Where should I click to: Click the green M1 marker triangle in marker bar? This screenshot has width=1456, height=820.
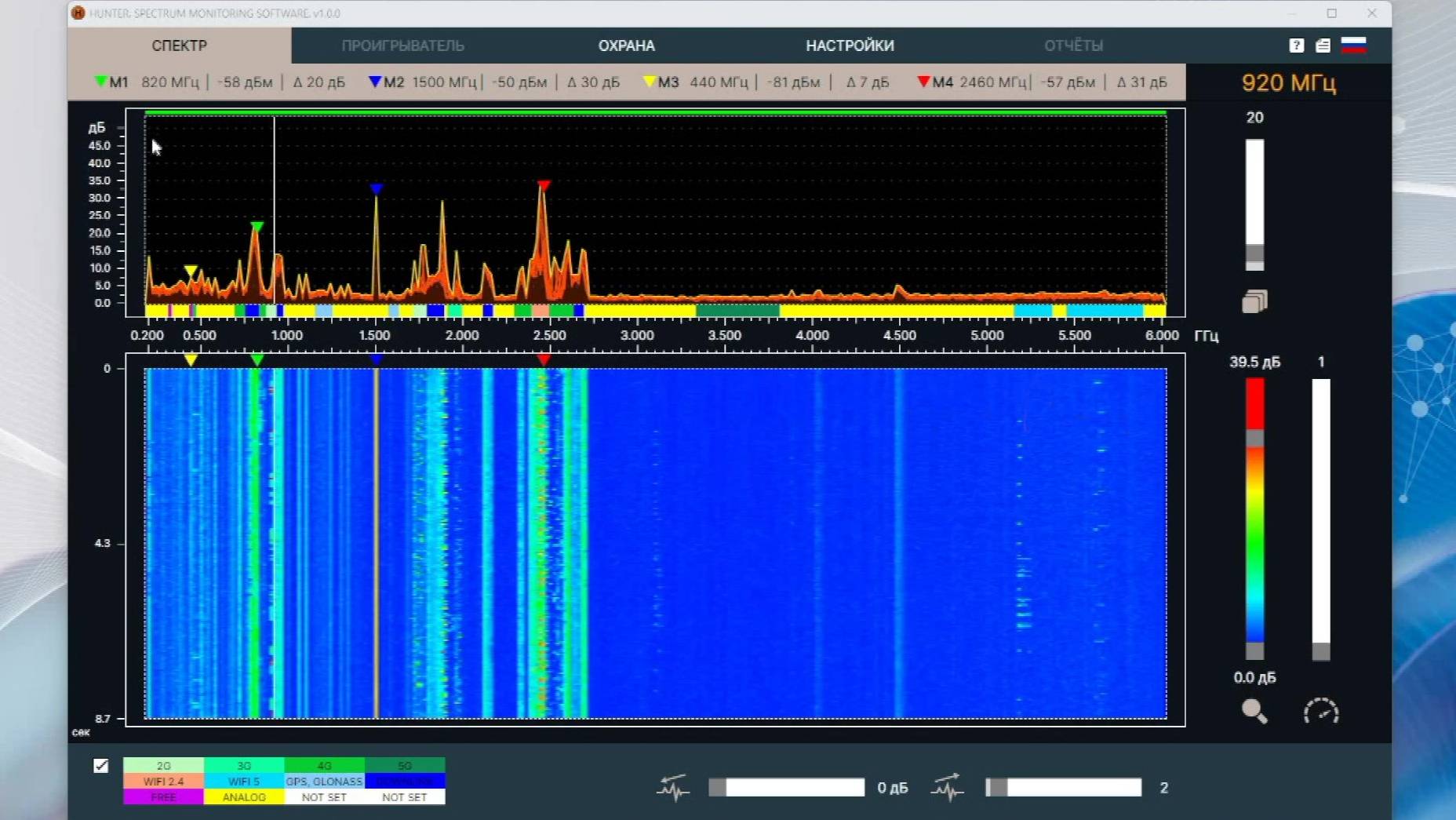pyautogui.click(x=100, y=81)
